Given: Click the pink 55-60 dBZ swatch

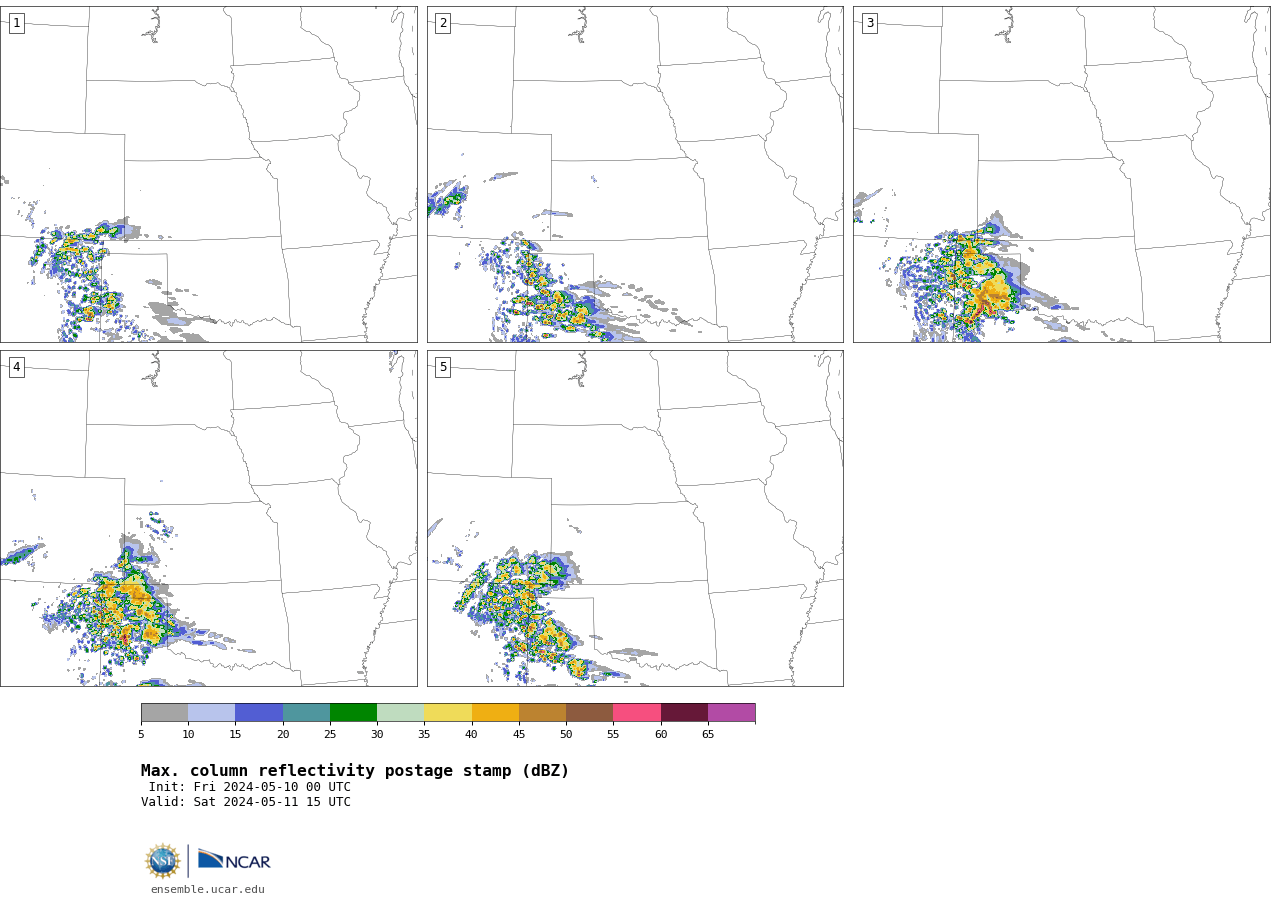Looking at the screenshot, I should pyautogui.click(x=637, y=712).
